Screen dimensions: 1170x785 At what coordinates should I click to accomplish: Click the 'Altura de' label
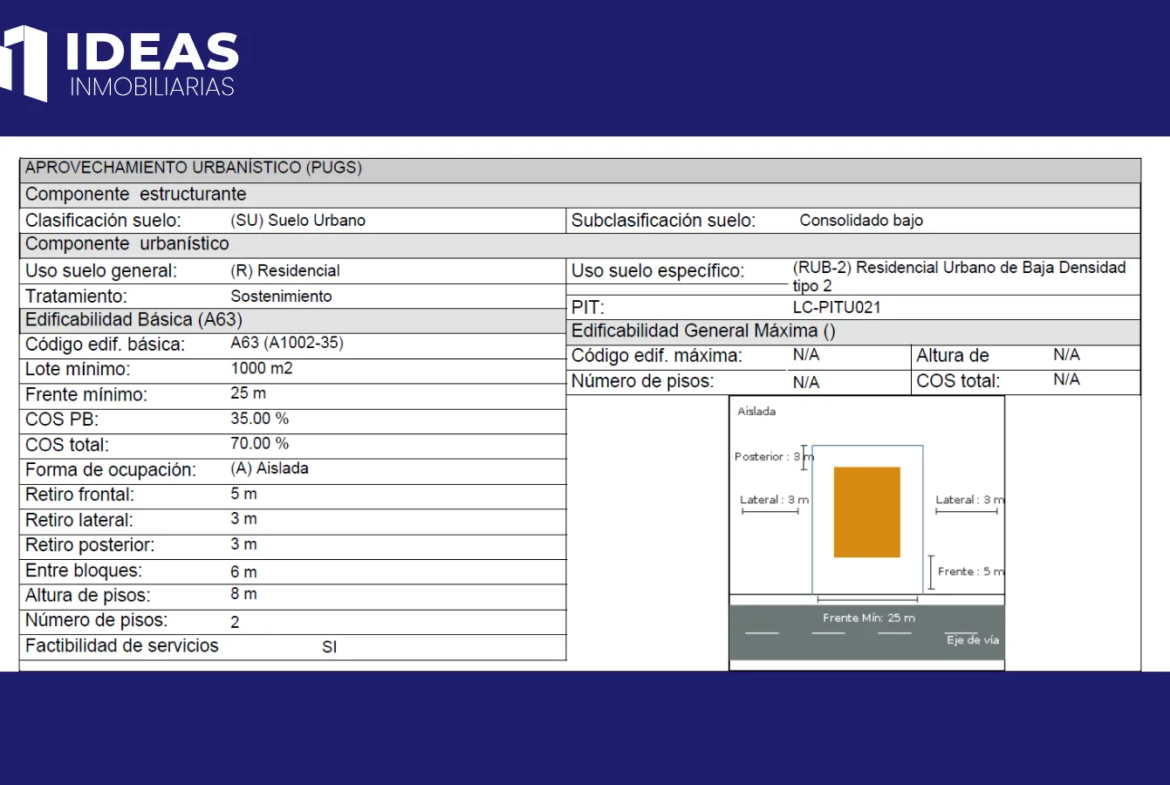click(952, 355)
